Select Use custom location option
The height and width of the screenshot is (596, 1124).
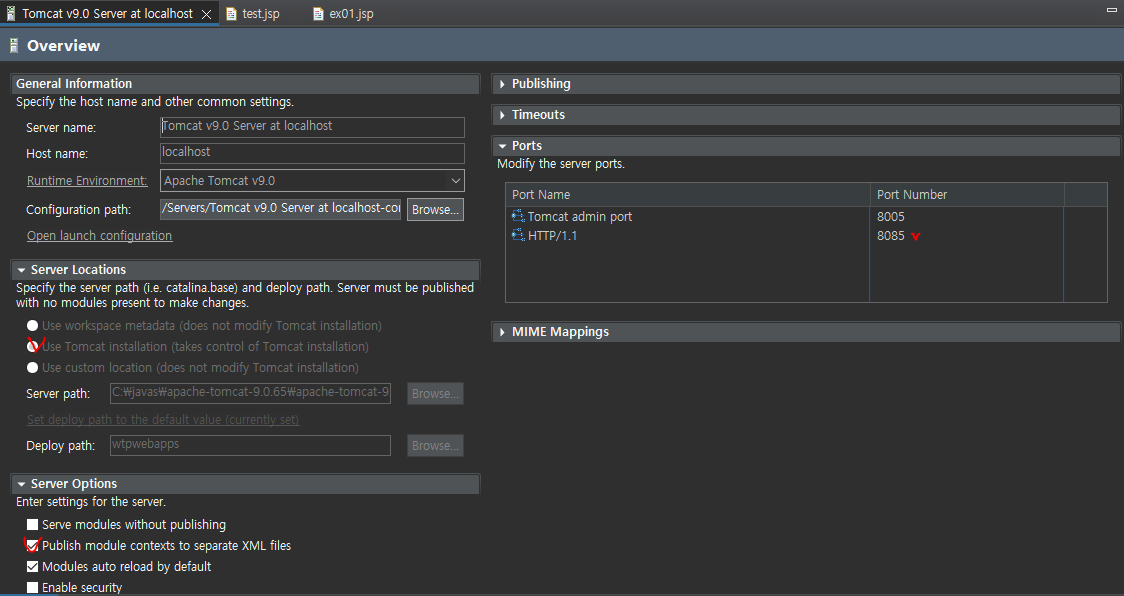32,367
